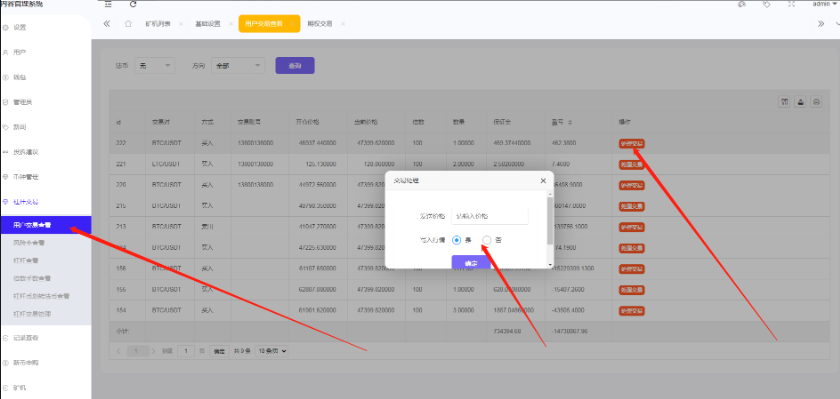Click the export icon above the table

point(800,102)
